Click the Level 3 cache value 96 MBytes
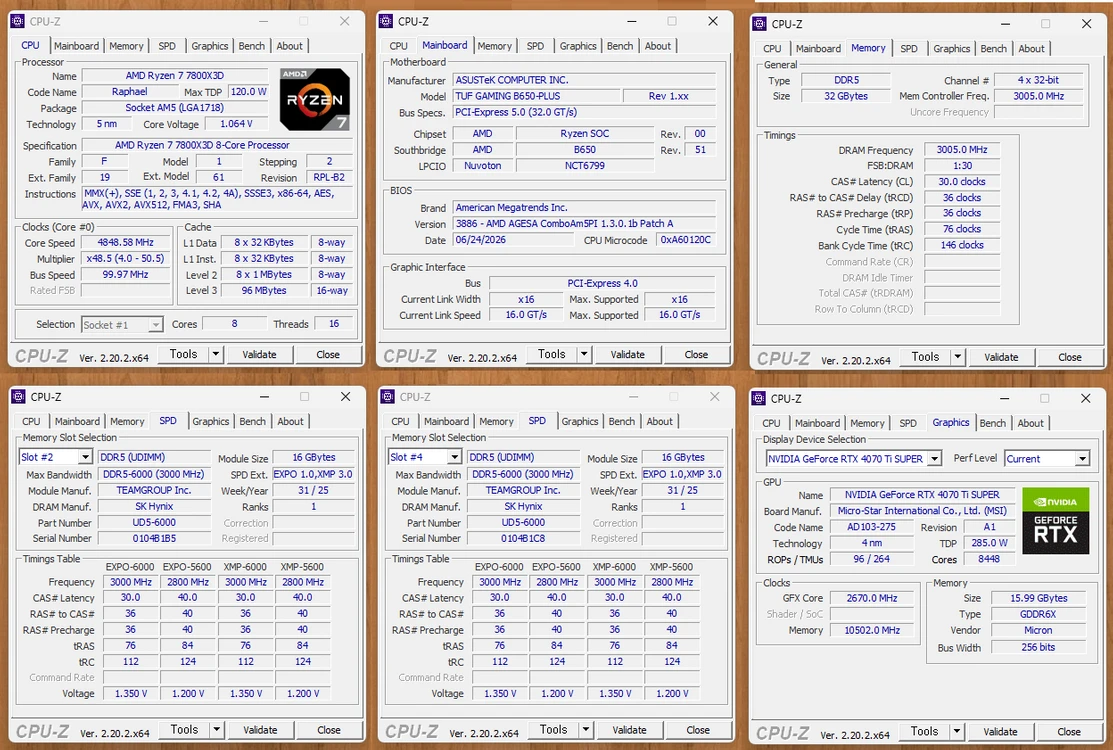This screenshot has width=1113, height=750. tap(263, 290)
